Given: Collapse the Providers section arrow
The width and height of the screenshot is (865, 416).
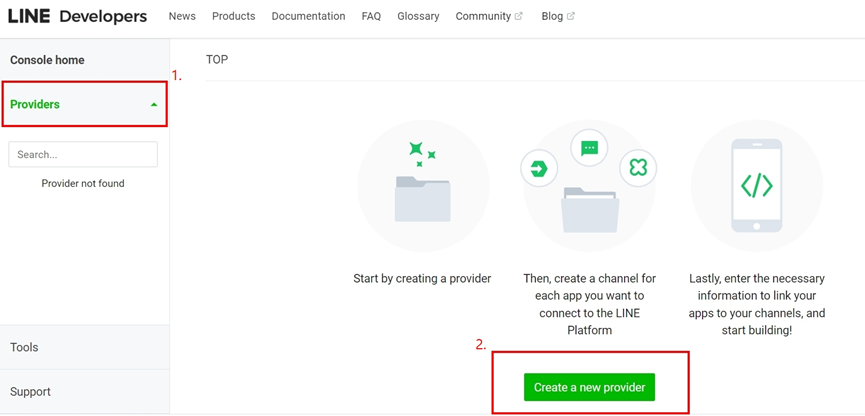Looking at the screenshot, I should click(x=154, y=104).
